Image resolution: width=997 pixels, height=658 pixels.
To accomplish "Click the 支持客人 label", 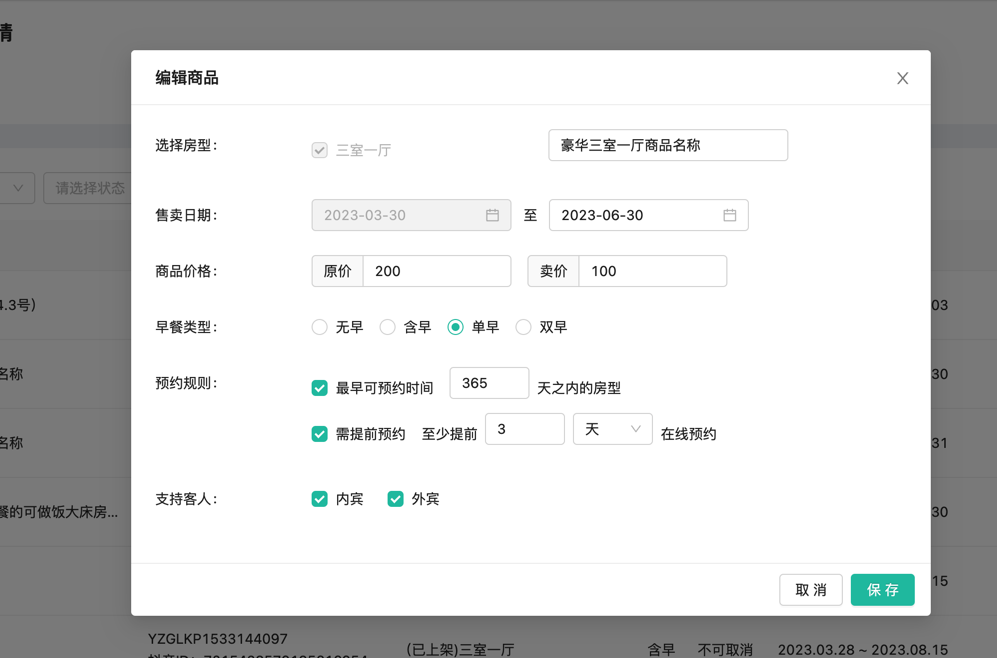I will (186, 499).
